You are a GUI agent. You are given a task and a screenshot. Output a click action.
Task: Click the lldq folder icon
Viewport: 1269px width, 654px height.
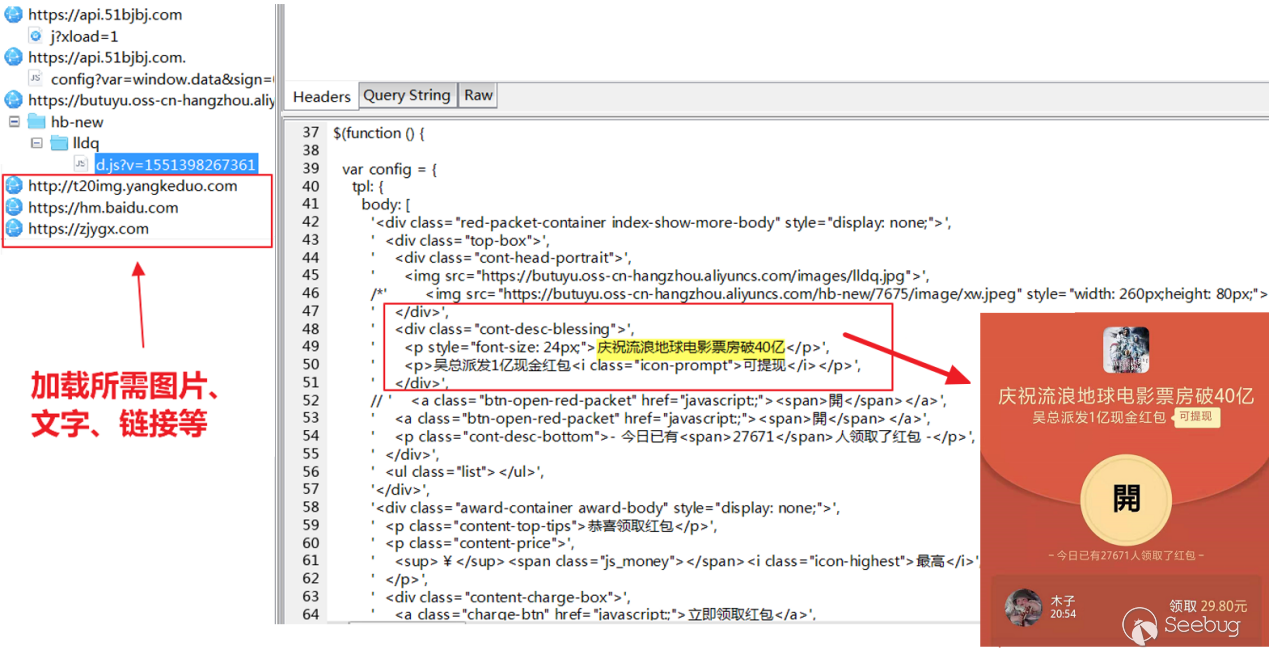pos(59,143)
